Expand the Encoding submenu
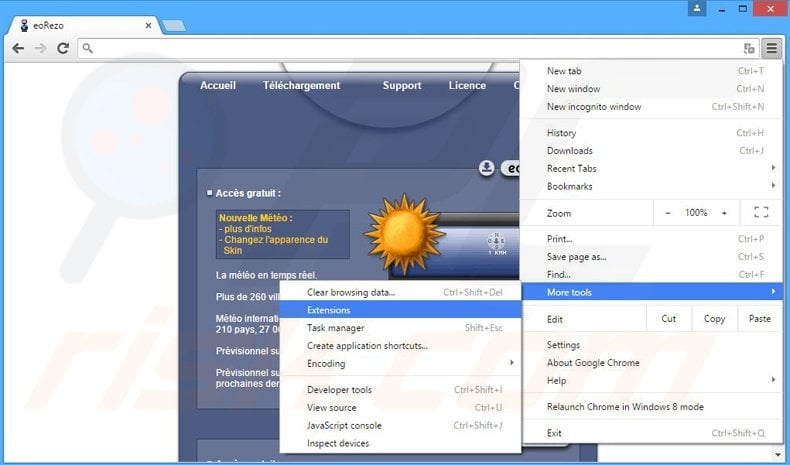This screenshot has width=790, height=465. pos(401,364)
